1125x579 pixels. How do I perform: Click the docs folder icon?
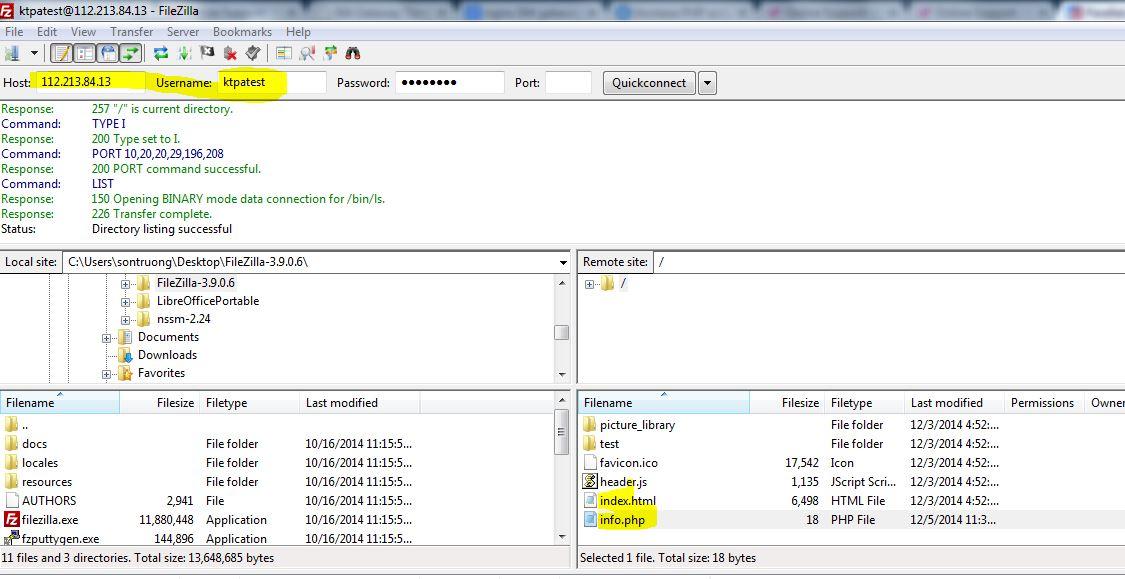click(x=11, y=443)
